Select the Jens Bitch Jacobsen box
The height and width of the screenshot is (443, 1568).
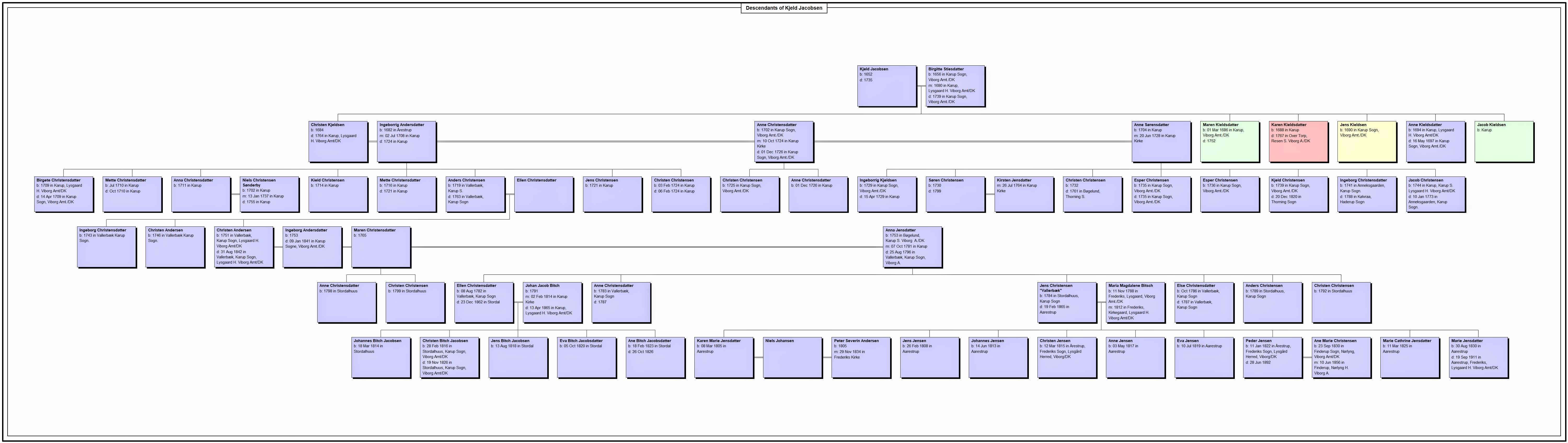coord(518,358)
